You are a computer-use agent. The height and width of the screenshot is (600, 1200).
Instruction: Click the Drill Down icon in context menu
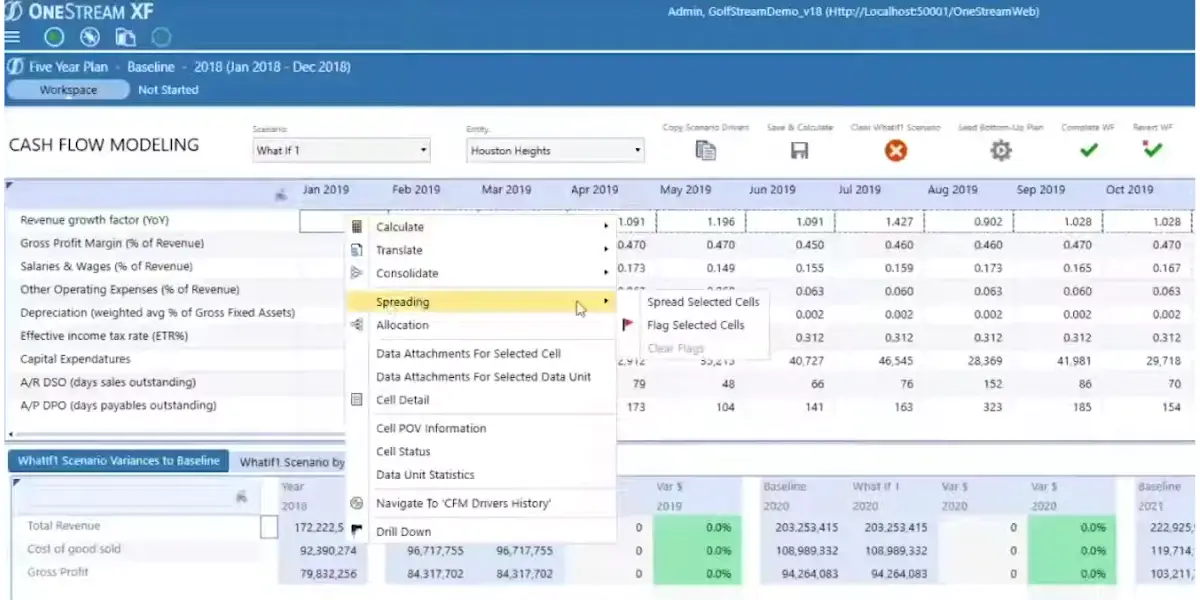pyautogui.click(x=357, y=531)
